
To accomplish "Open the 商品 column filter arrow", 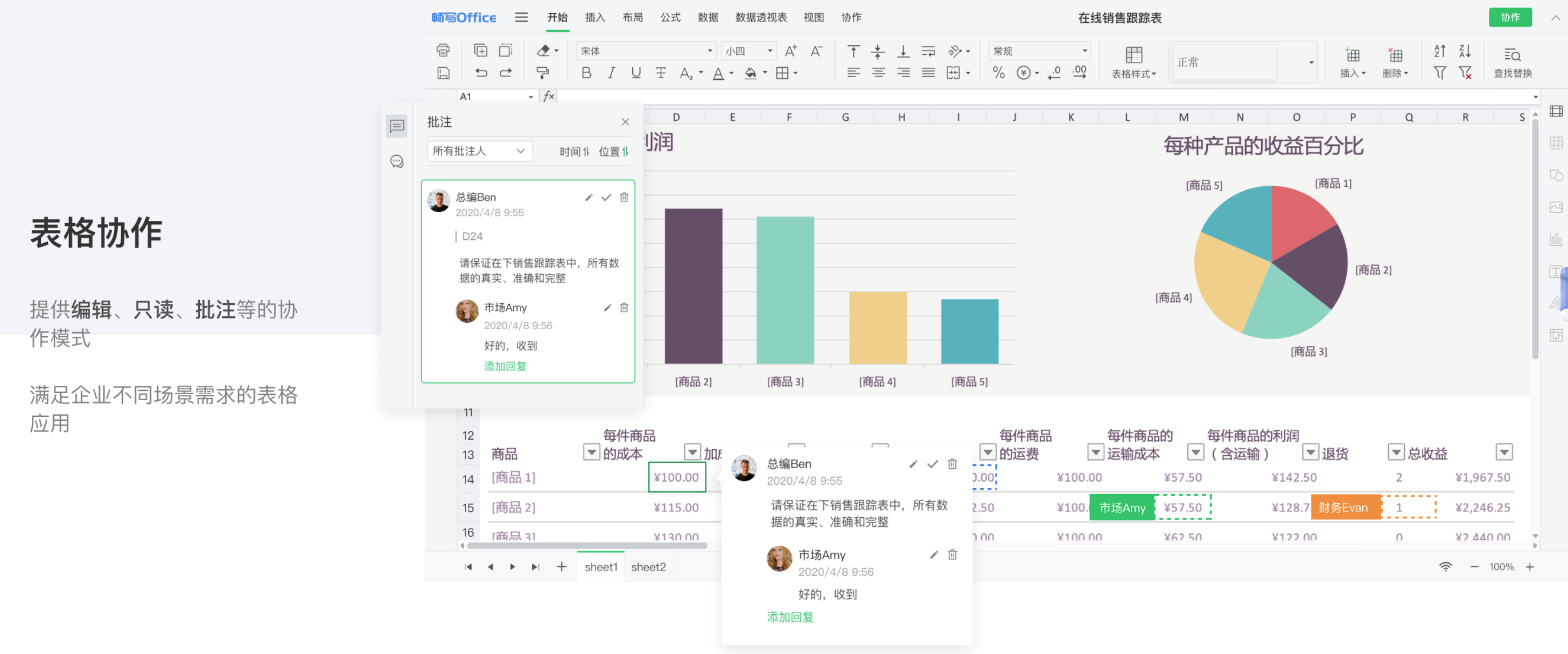I will [591, 452].
